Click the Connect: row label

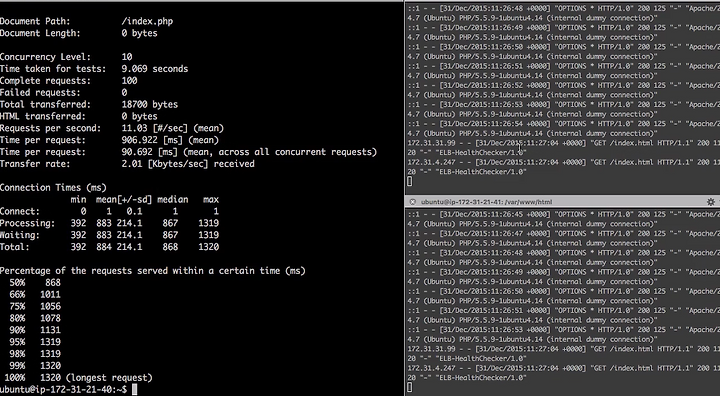pyautogui.click(x=20, y=211)
